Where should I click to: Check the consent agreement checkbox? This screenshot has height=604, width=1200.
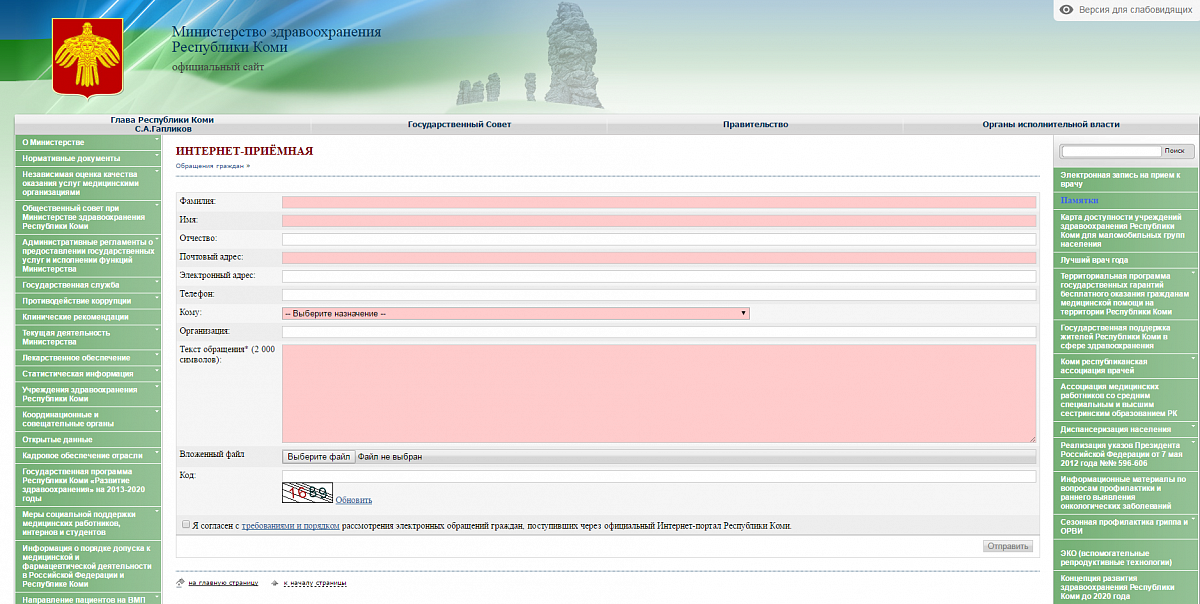(x=186, y=524)
